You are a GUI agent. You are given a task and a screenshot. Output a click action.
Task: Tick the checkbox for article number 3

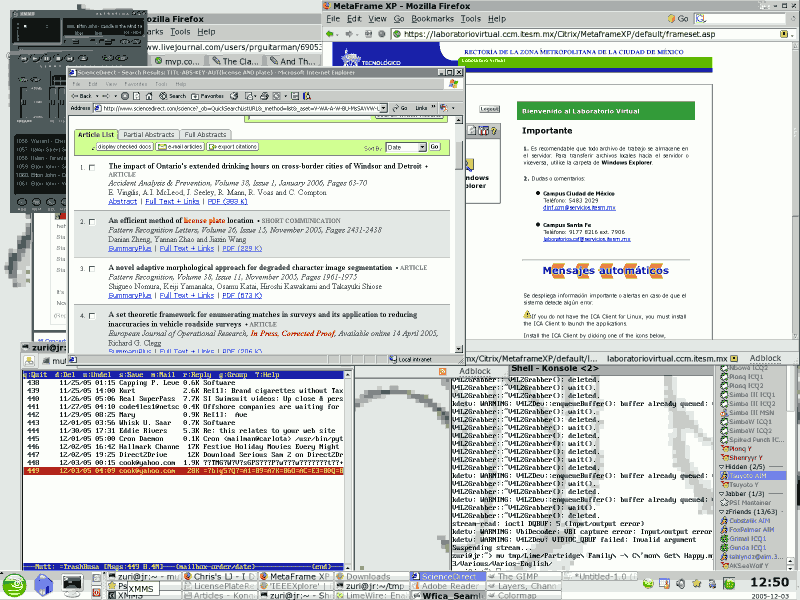coord(92,269)
